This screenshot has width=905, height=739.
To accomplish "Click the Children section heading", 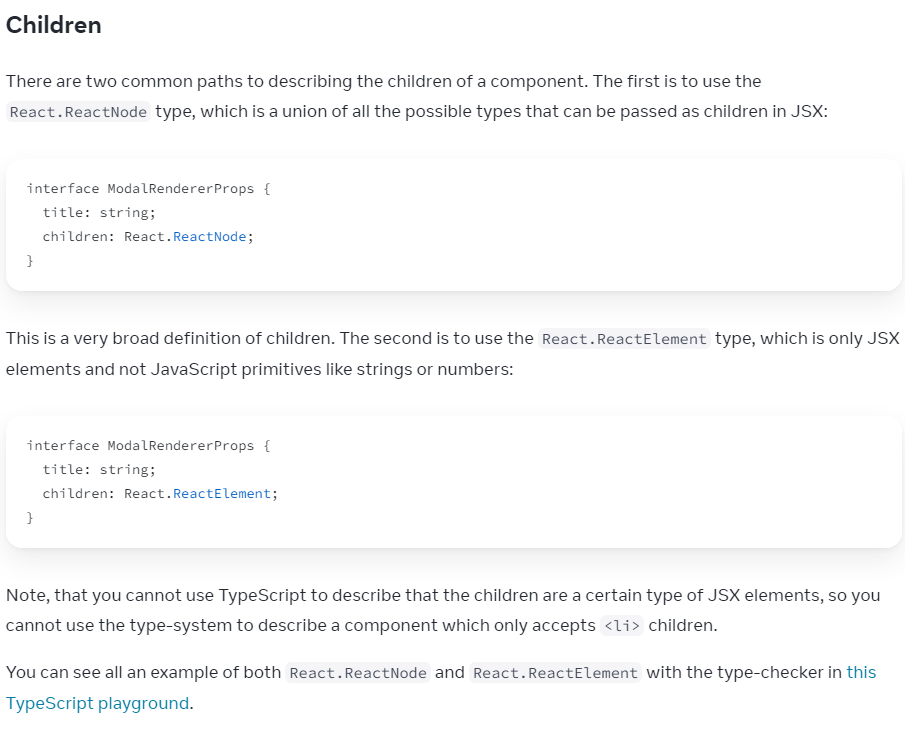I will [54, 25].
